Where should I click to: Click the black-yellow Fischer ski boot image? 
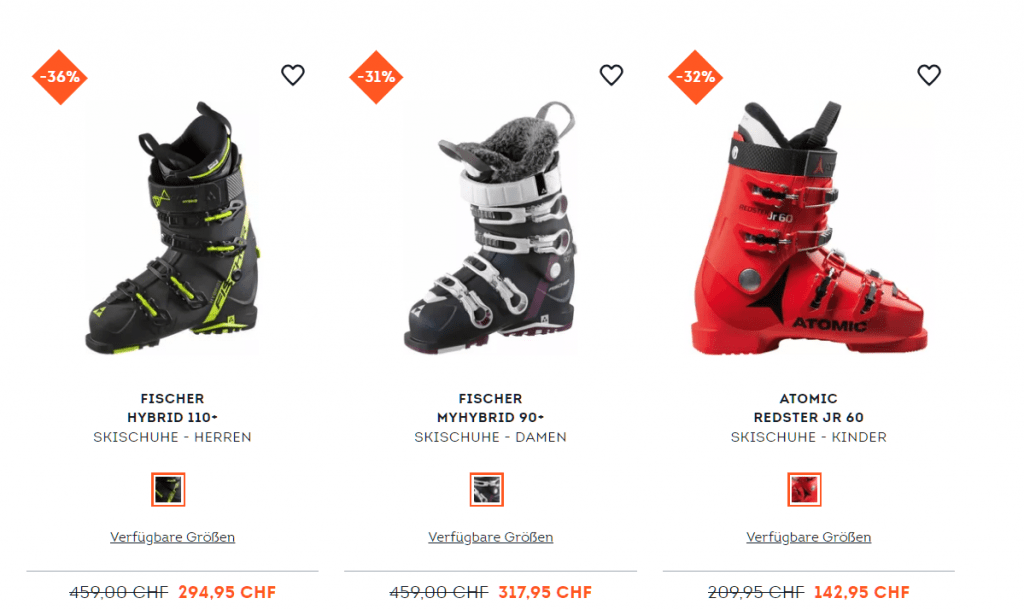[173, 229]
